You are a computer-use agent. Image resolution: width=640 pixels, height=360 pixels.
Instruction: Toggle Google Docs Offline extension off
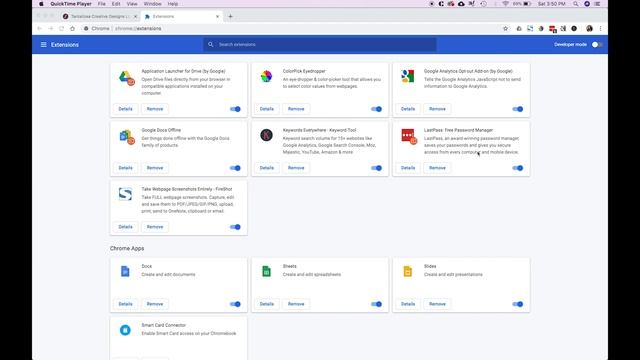[235, 168]
